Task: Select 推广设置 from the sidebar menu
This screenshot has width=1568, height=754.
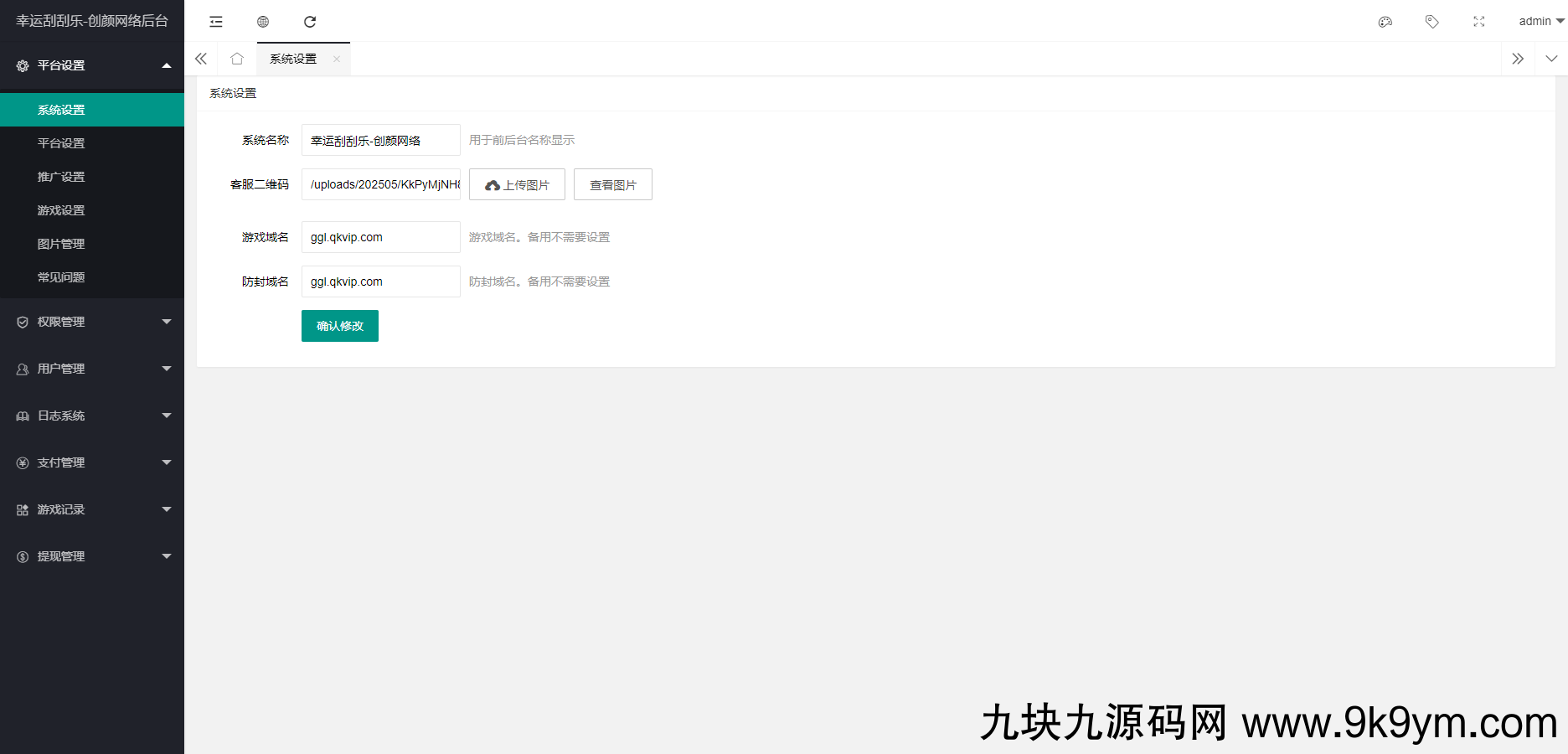Action: coord(60,176)
